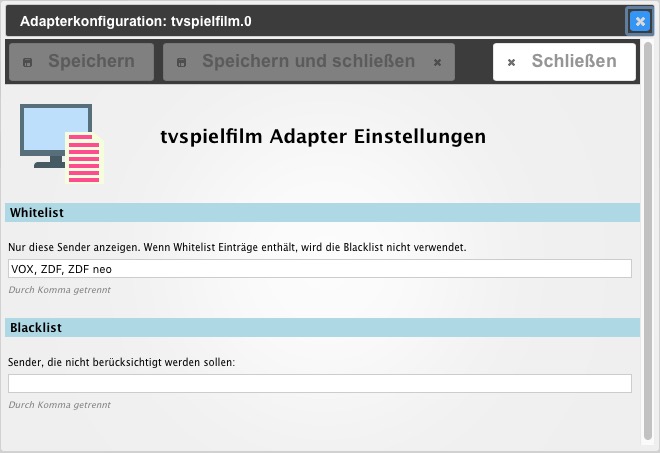The height and width of the screenshot is (453, 660).
Task: Click Speichern und schließen button
Action: pyautogui.click(x=309, y=62)
